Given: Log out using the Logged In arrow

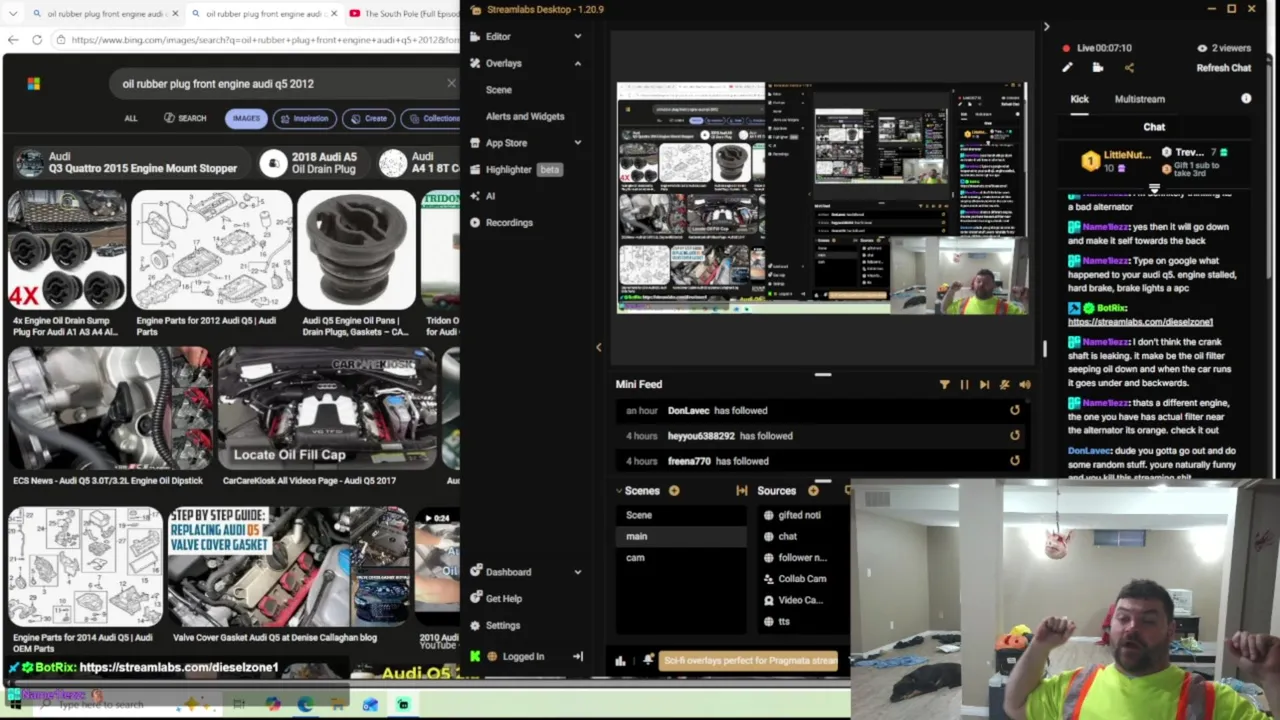Looking at the screenshot, I should [x=577, y=657].
